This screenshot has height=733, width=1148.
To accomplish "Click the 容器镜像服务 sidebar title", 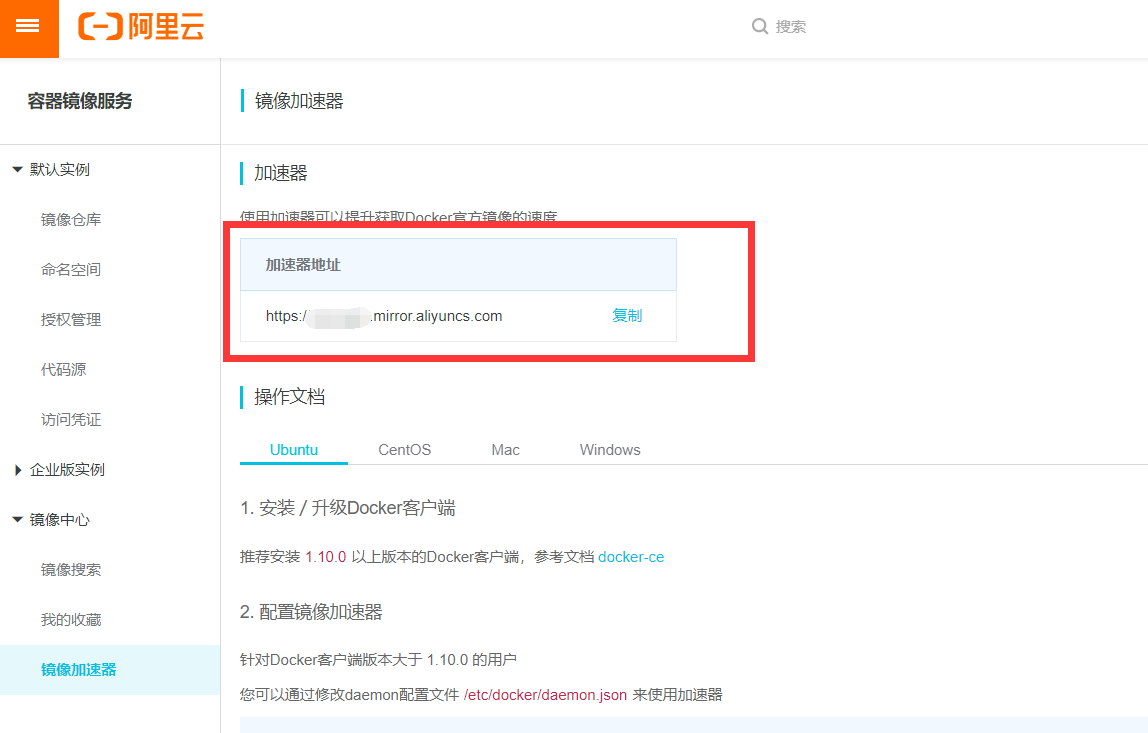I will (x=80, y=101).
